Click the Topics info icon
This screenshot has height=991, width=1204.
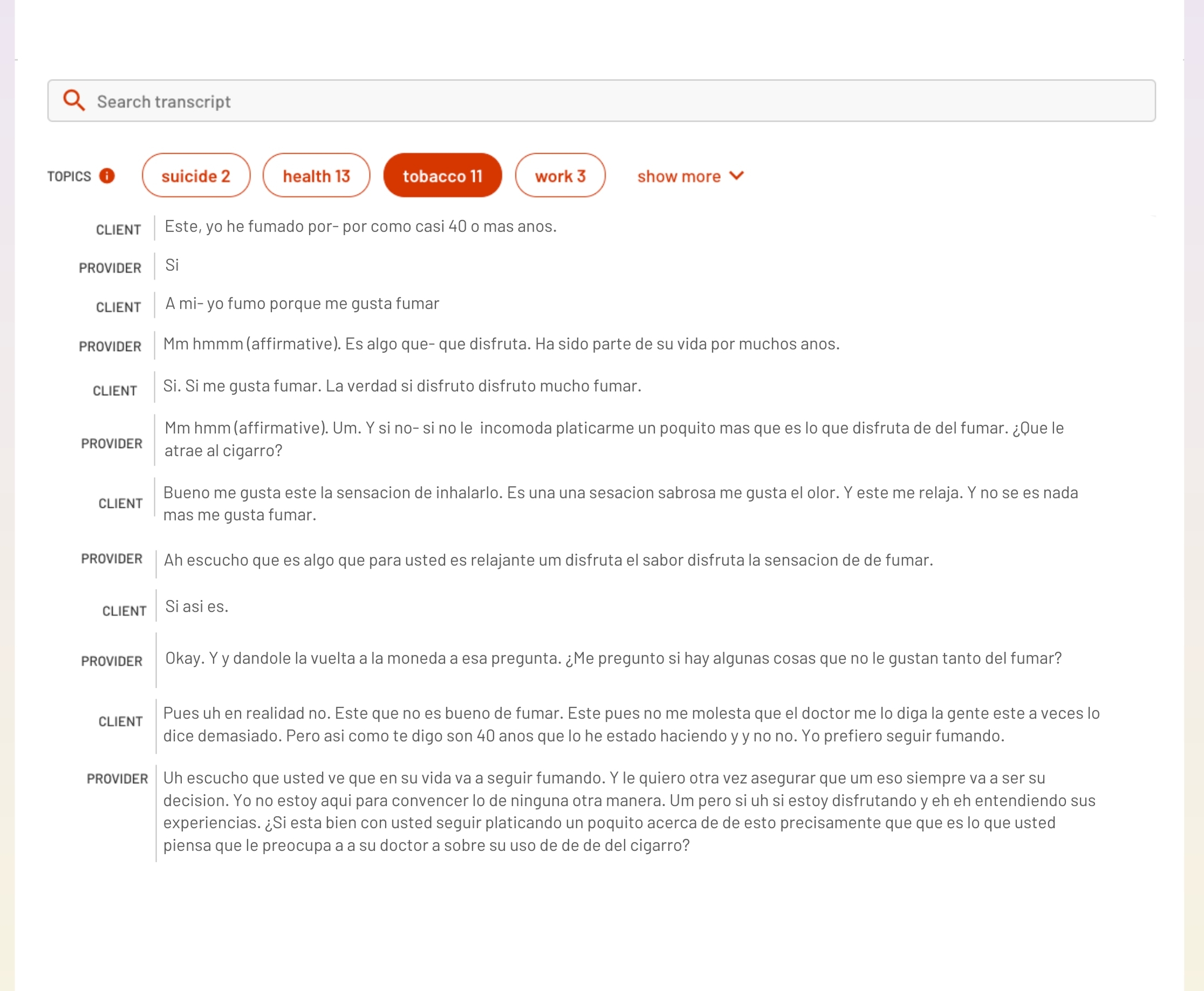tap(107, 175)
